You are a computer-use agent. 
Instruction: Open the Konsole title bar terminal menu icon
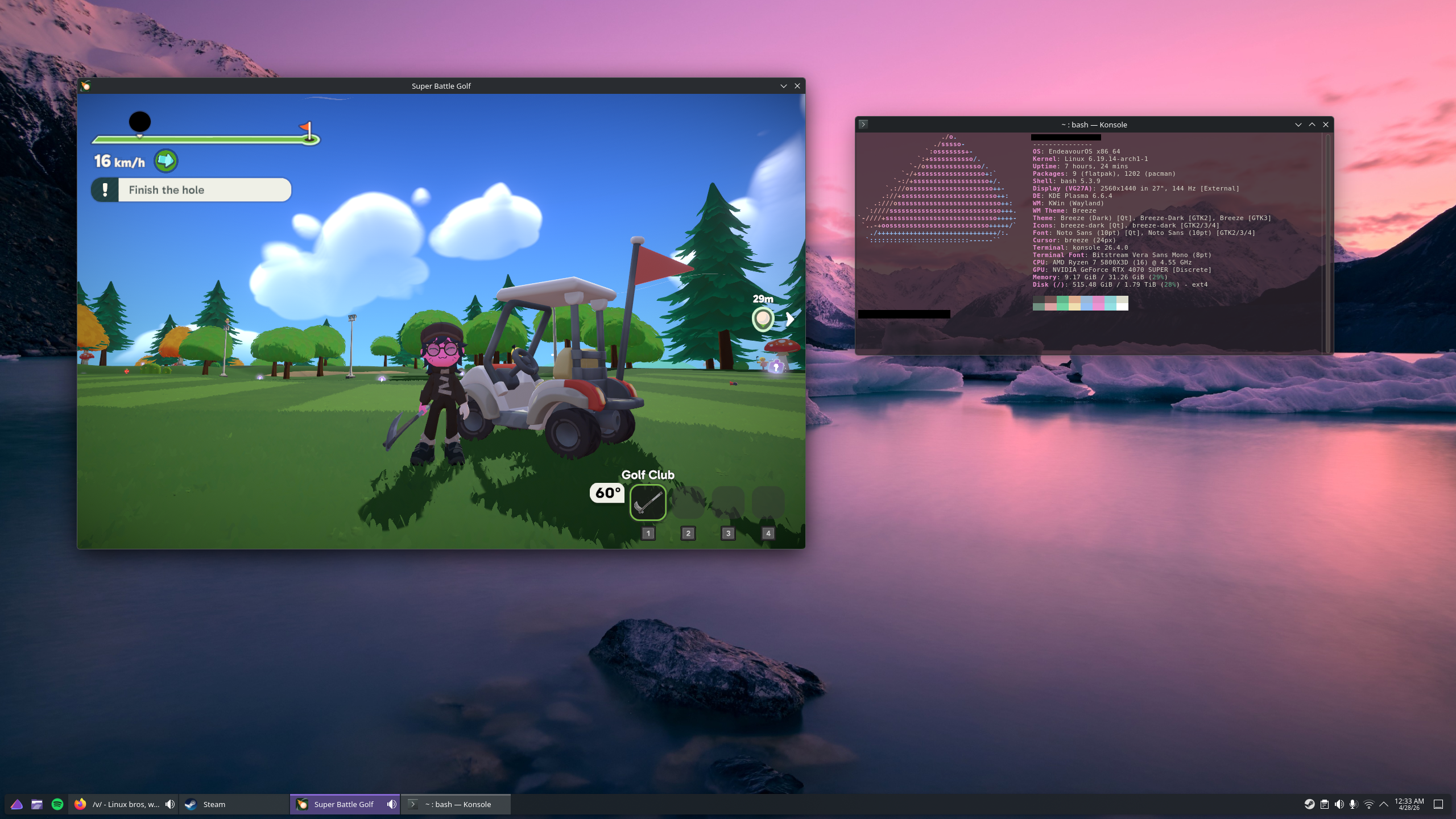point(863,125)
